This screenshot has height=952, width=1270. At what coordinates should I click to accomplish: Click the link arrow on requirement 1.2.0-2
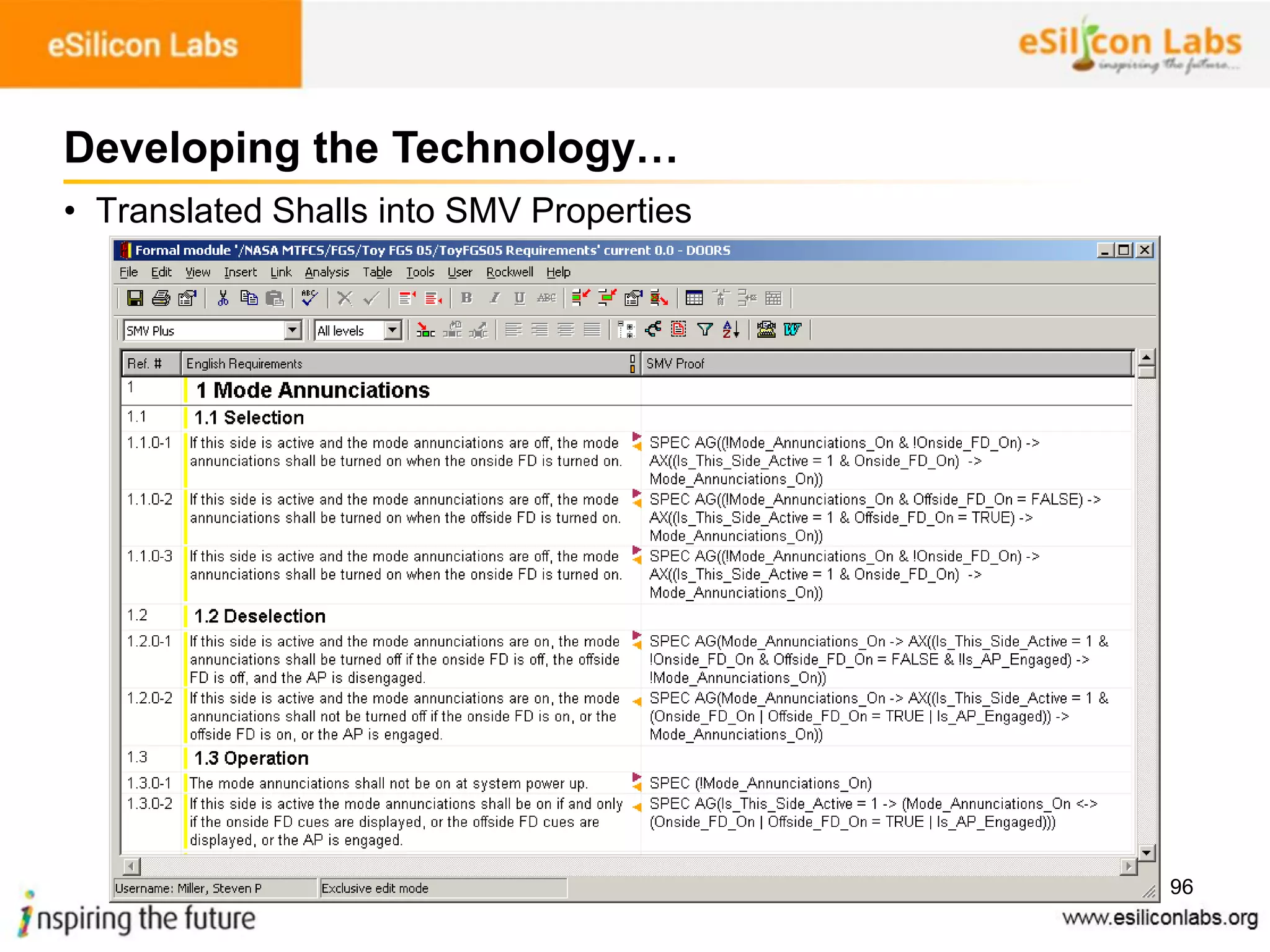click(x=636, y=702)
